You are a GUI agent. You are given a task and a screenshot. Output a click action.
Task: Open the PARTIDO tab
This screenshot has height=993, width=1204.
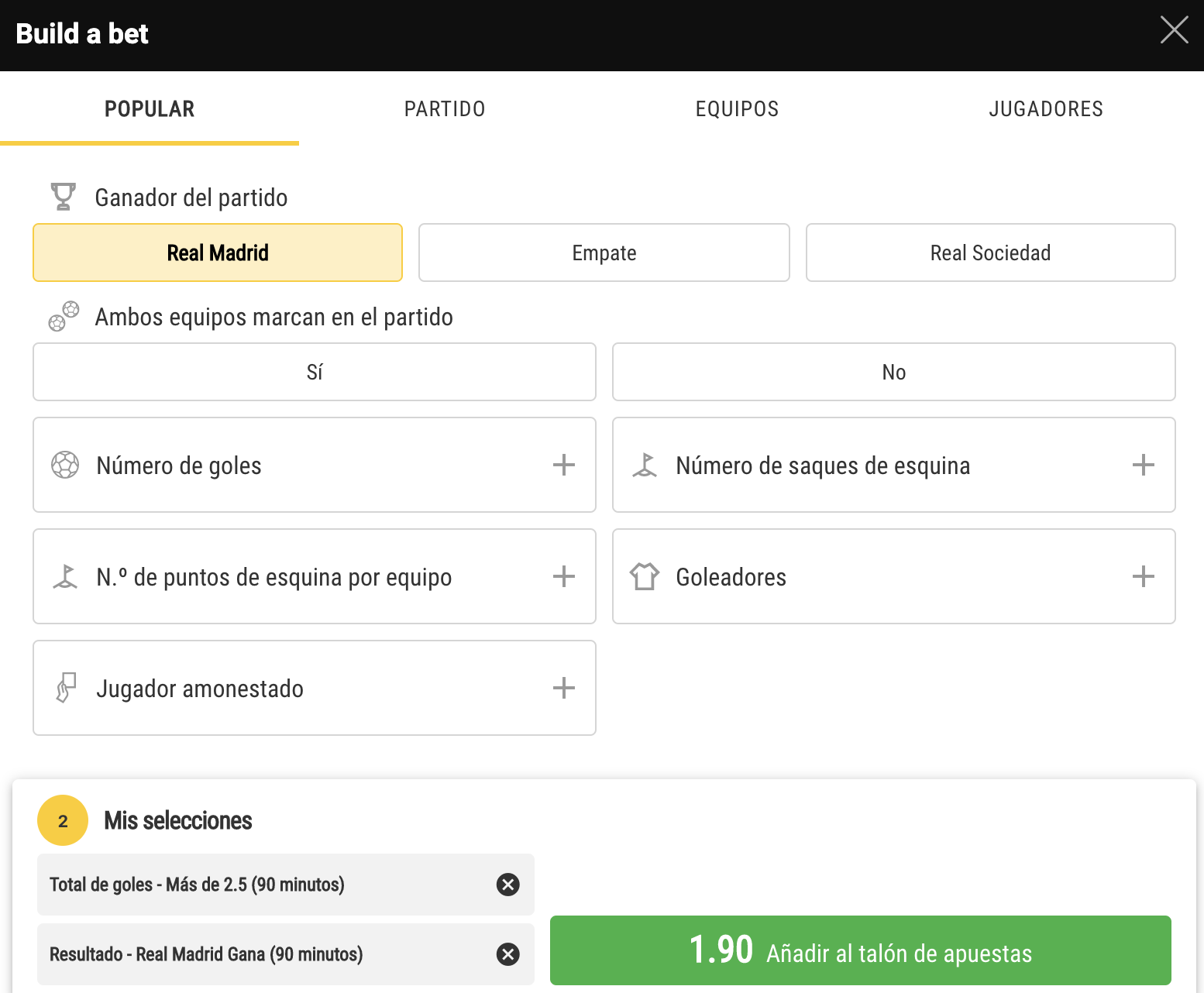click(x=445, y=108)
